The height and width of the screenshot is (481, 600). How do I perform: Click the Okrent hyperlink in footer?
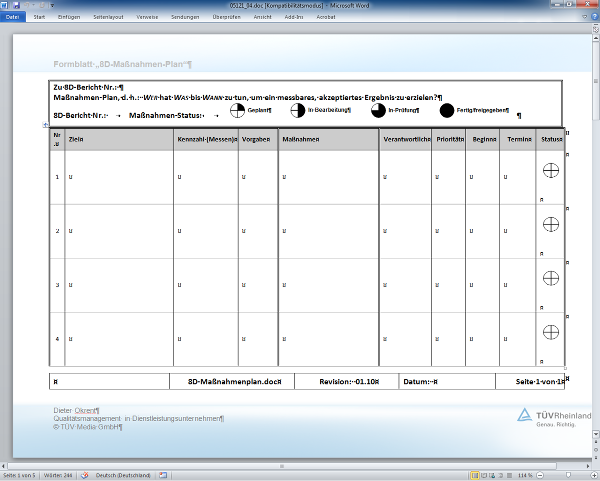tap(86, 410)
